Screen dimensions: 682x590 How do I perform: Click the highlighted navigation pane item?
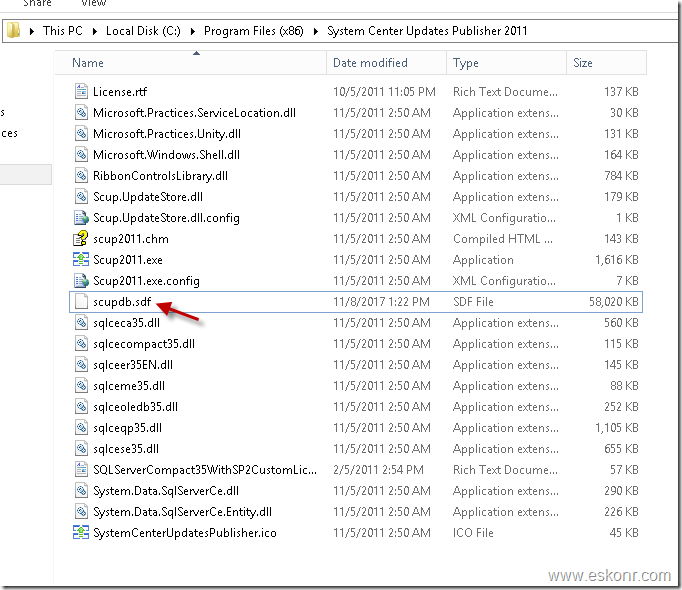[x=26, y=174]
